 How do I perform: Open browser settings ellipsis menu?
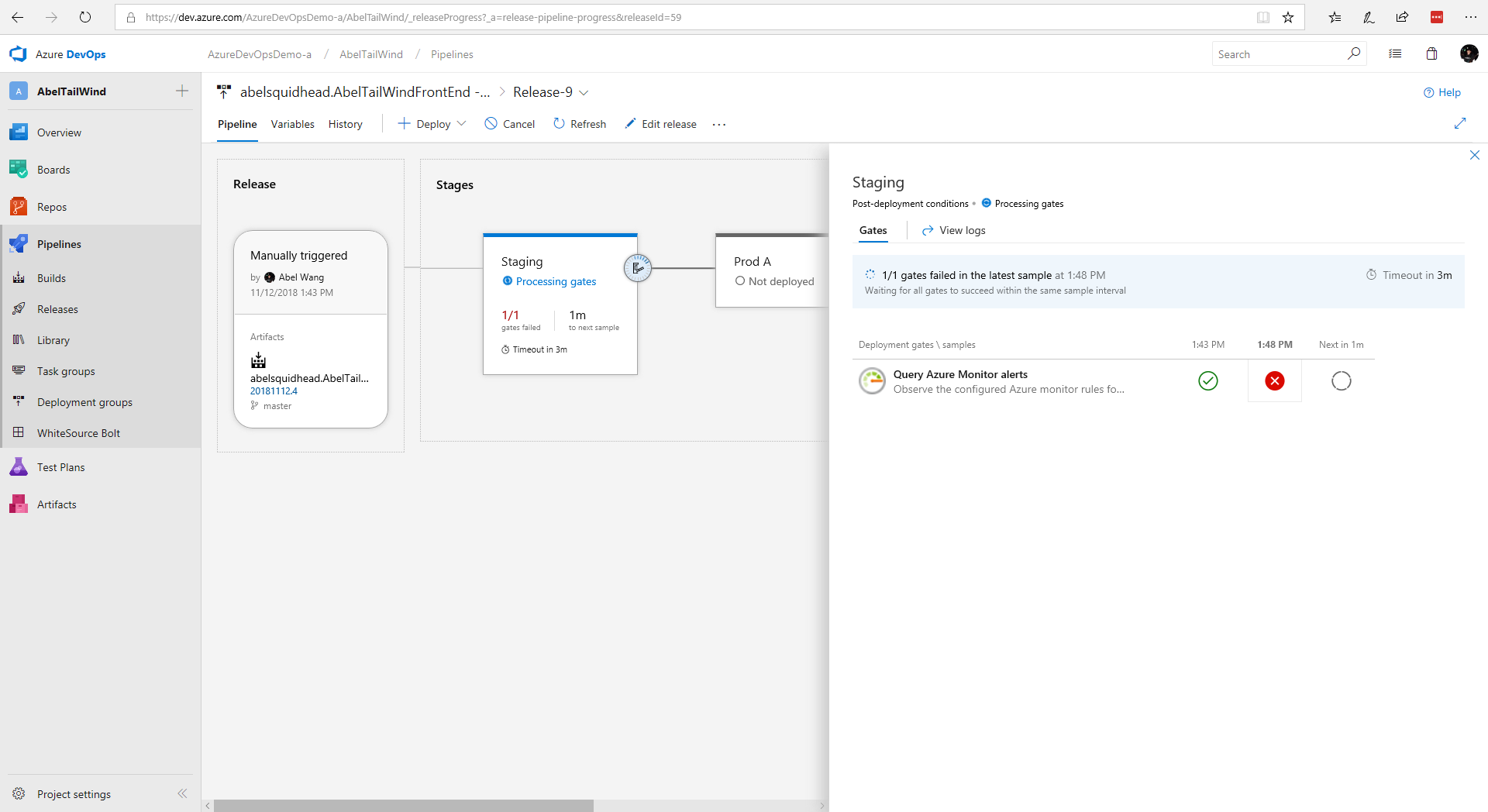point(1471,17)
